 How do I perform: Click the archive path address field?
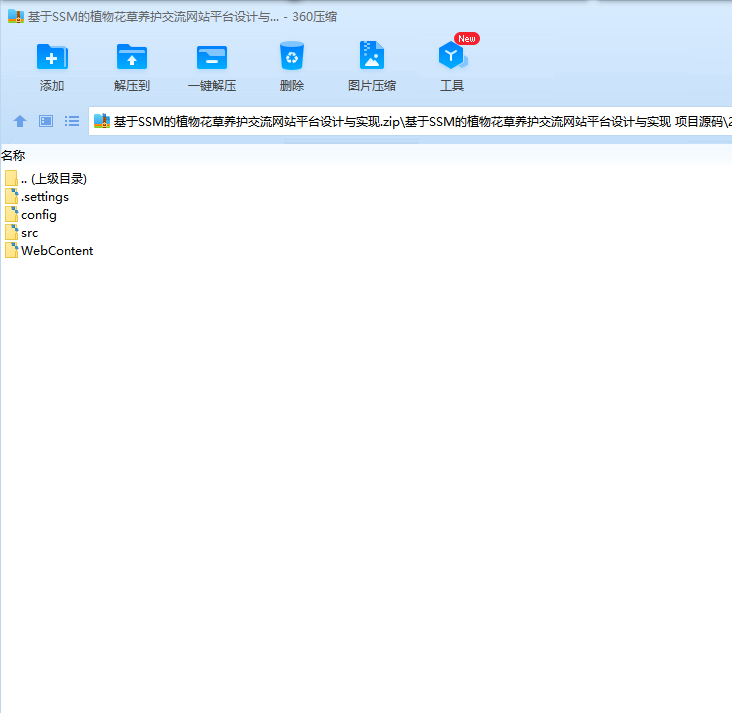[410, 121]
